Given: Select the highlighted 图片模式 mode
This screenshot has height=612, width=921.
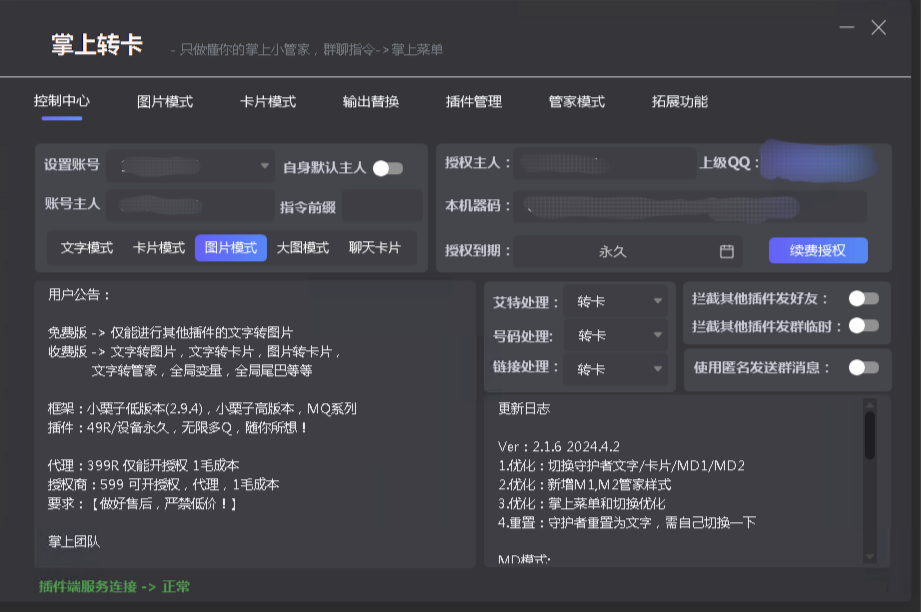Looking at the screenshot, I should [x=230, y=248].
